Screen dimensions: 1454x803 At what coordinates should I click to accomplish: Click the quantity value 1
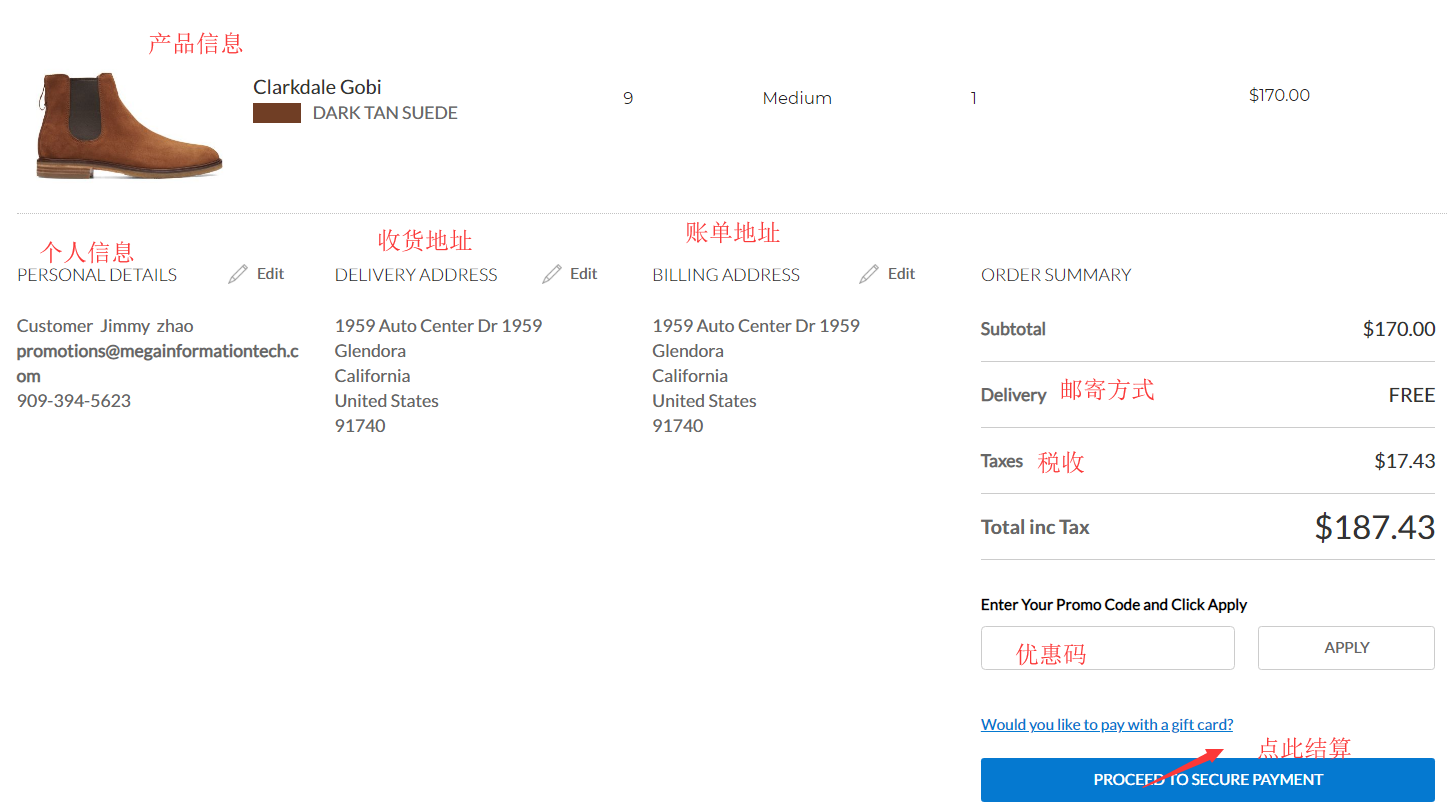(973, 98)
